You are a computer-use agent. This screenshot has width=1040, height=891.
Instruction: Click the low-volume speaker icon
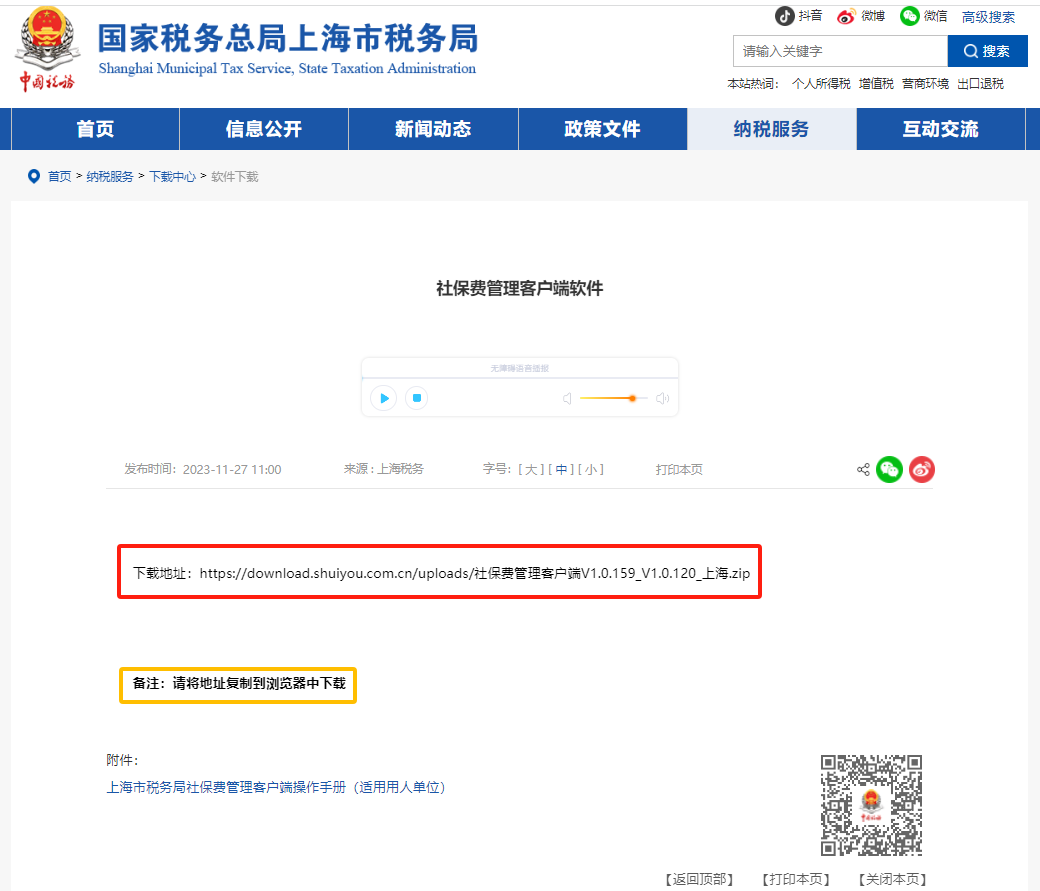point(567,398)
